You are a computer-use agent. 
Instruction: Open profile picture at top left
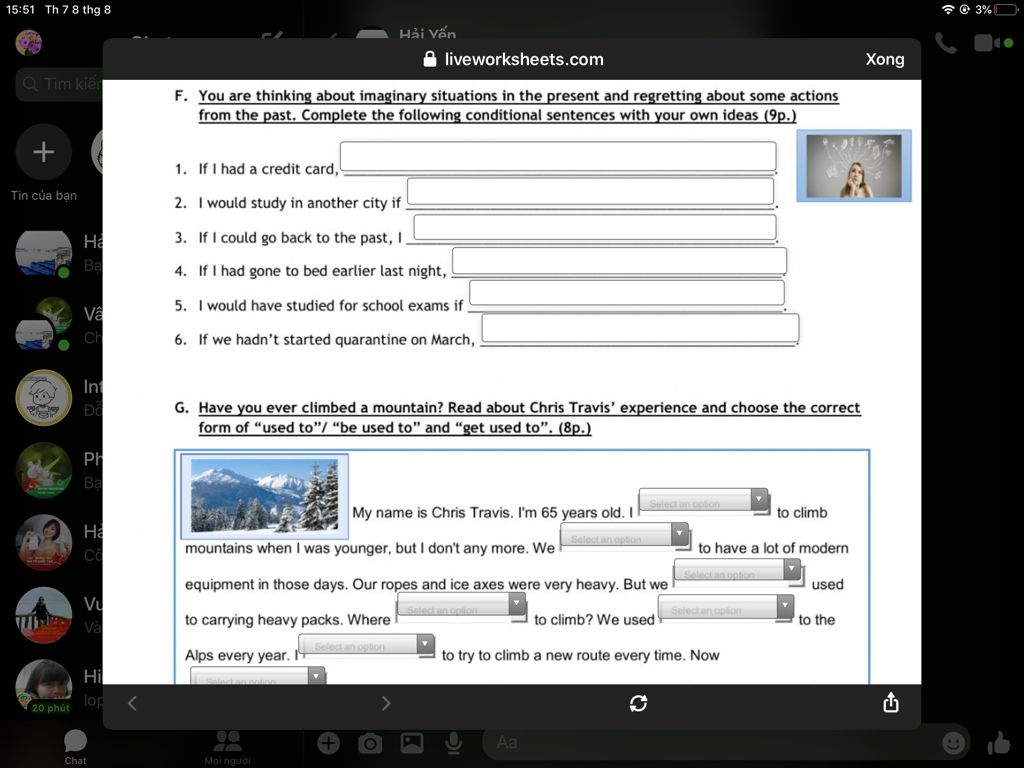pos(29,43)
